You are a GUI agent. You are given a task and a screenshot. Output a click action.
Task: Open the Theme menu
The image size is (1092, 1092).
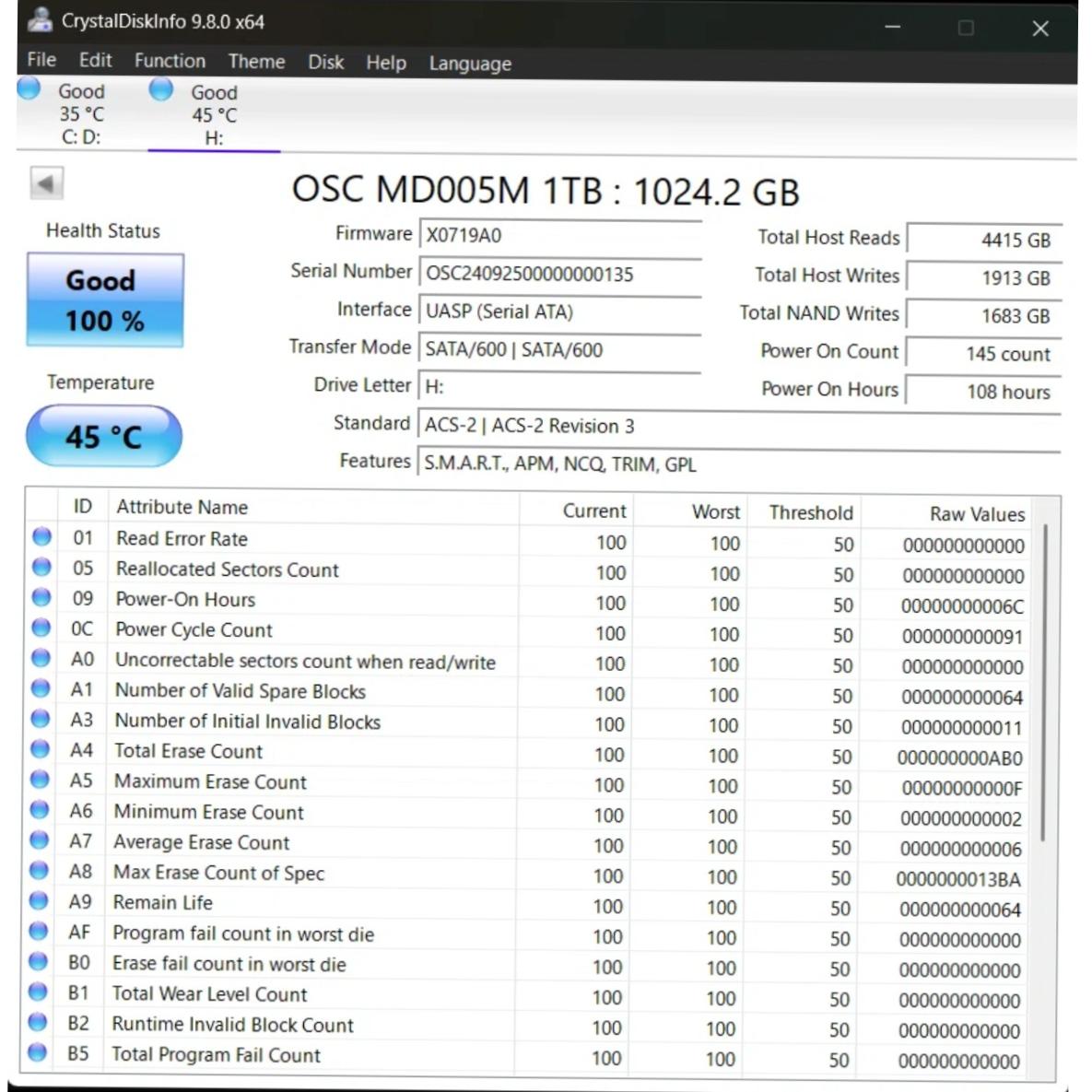coord(256,62)
